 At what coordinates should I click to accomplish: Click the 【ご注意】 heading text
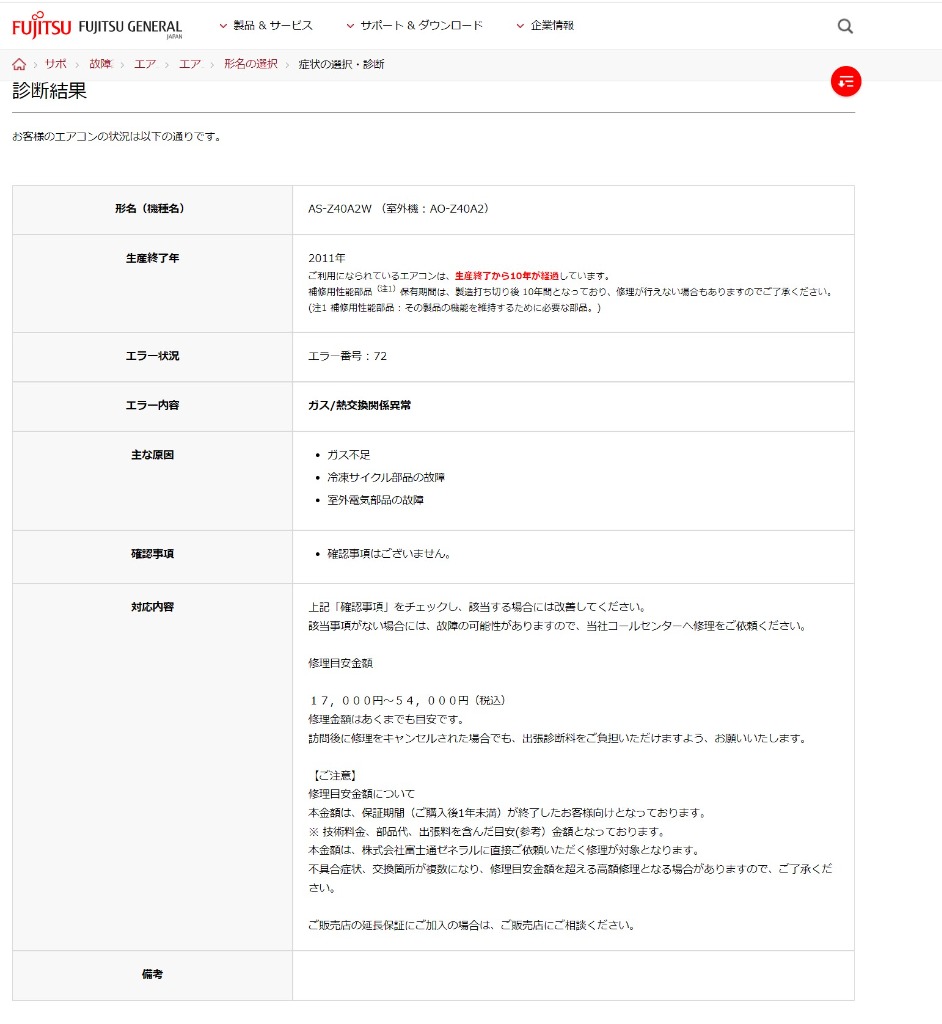334,776
